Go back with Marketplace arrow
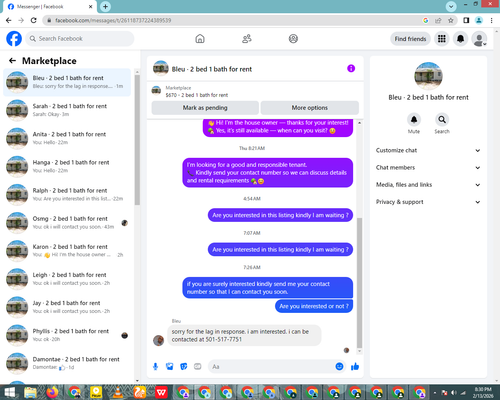500x400 pixels. (12, 60)
